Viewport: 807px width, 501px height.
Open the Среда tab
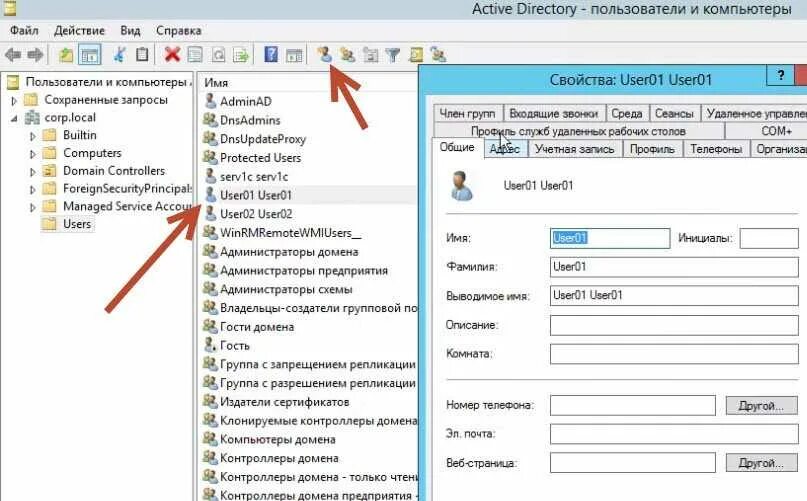(626, 113)
